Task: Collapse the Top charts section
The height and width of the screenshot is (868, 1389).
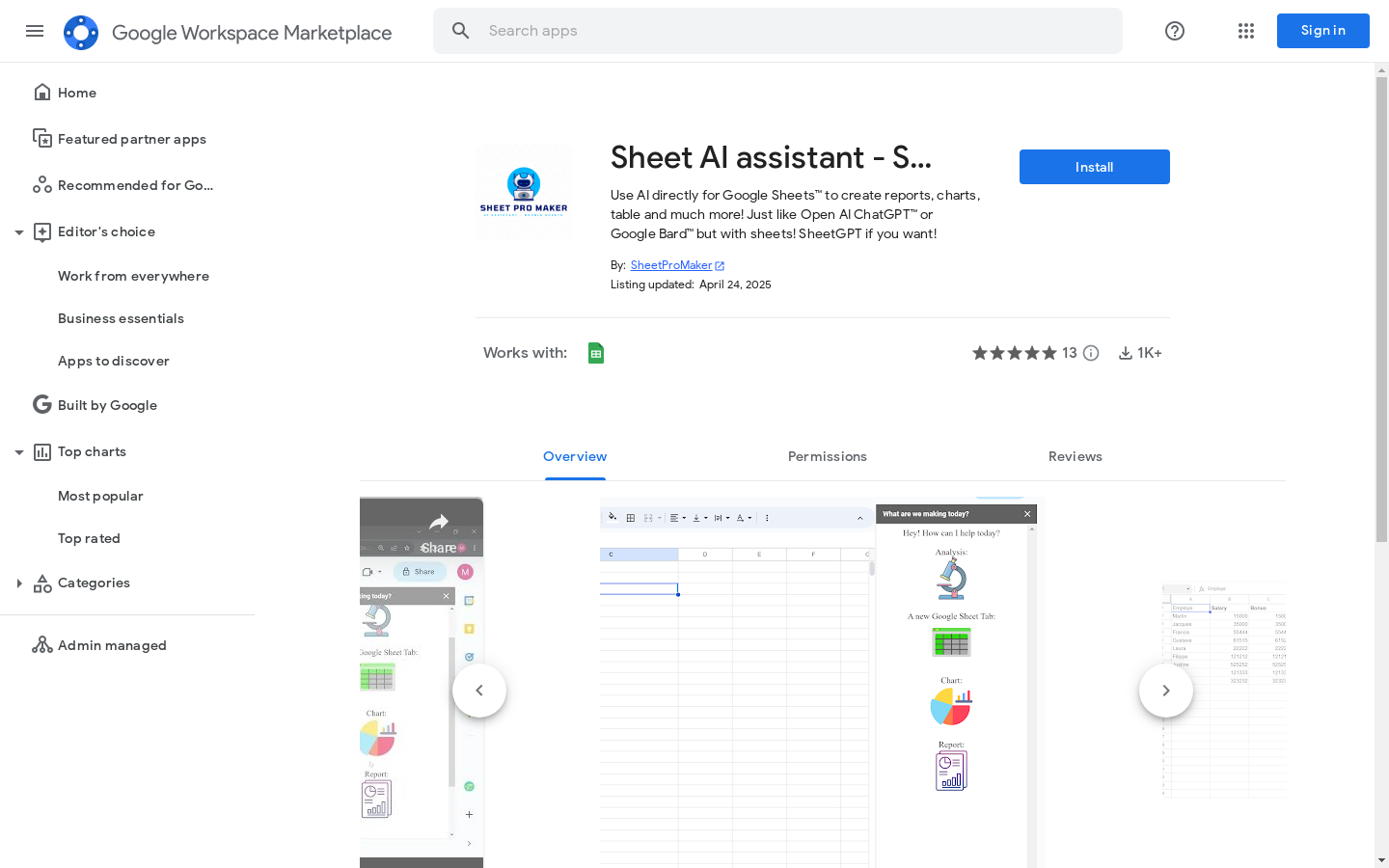Action: tap(19, 452)
